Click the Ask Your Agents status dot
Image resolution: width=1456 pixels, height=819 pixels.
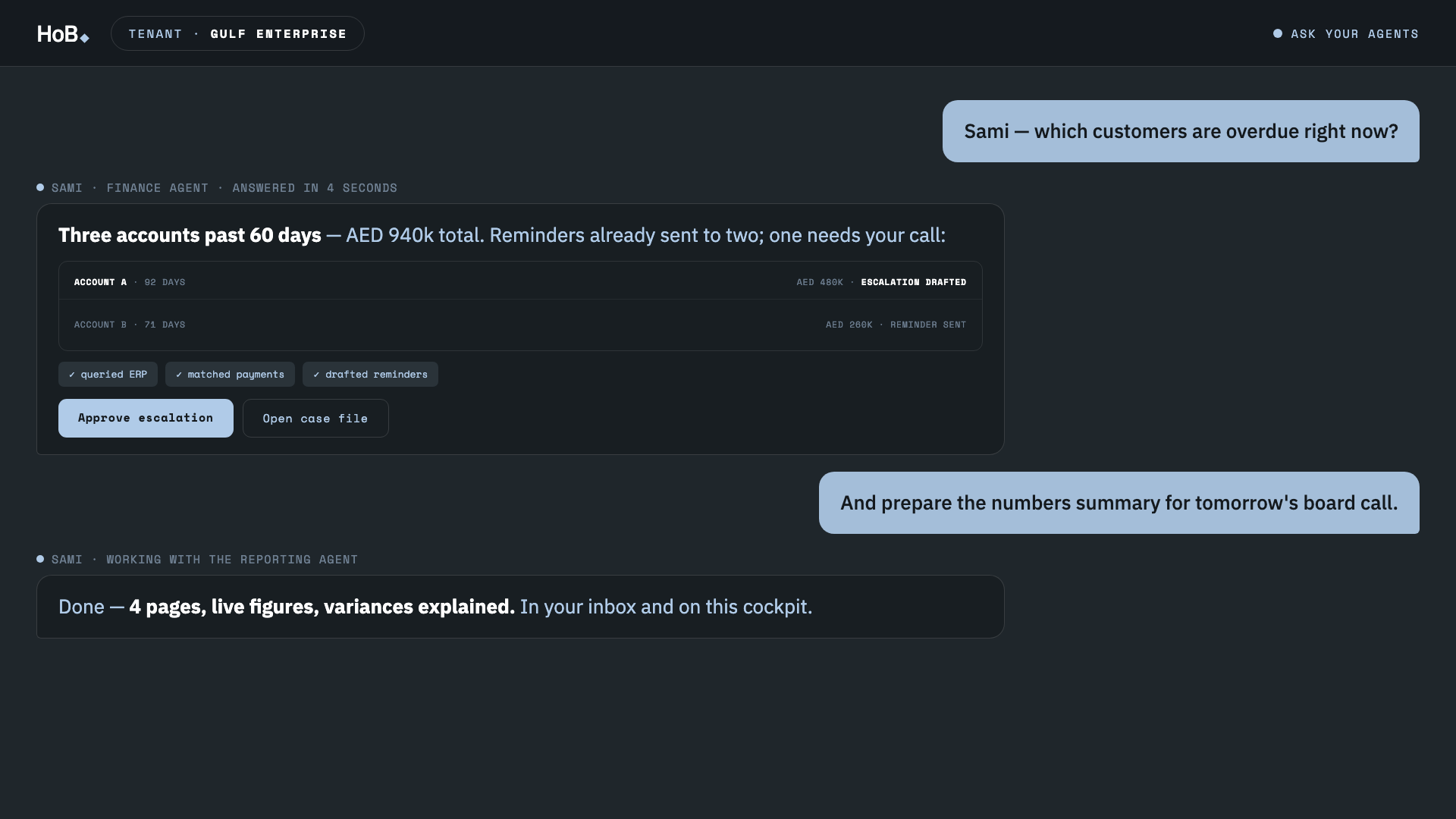(1278, 33)
